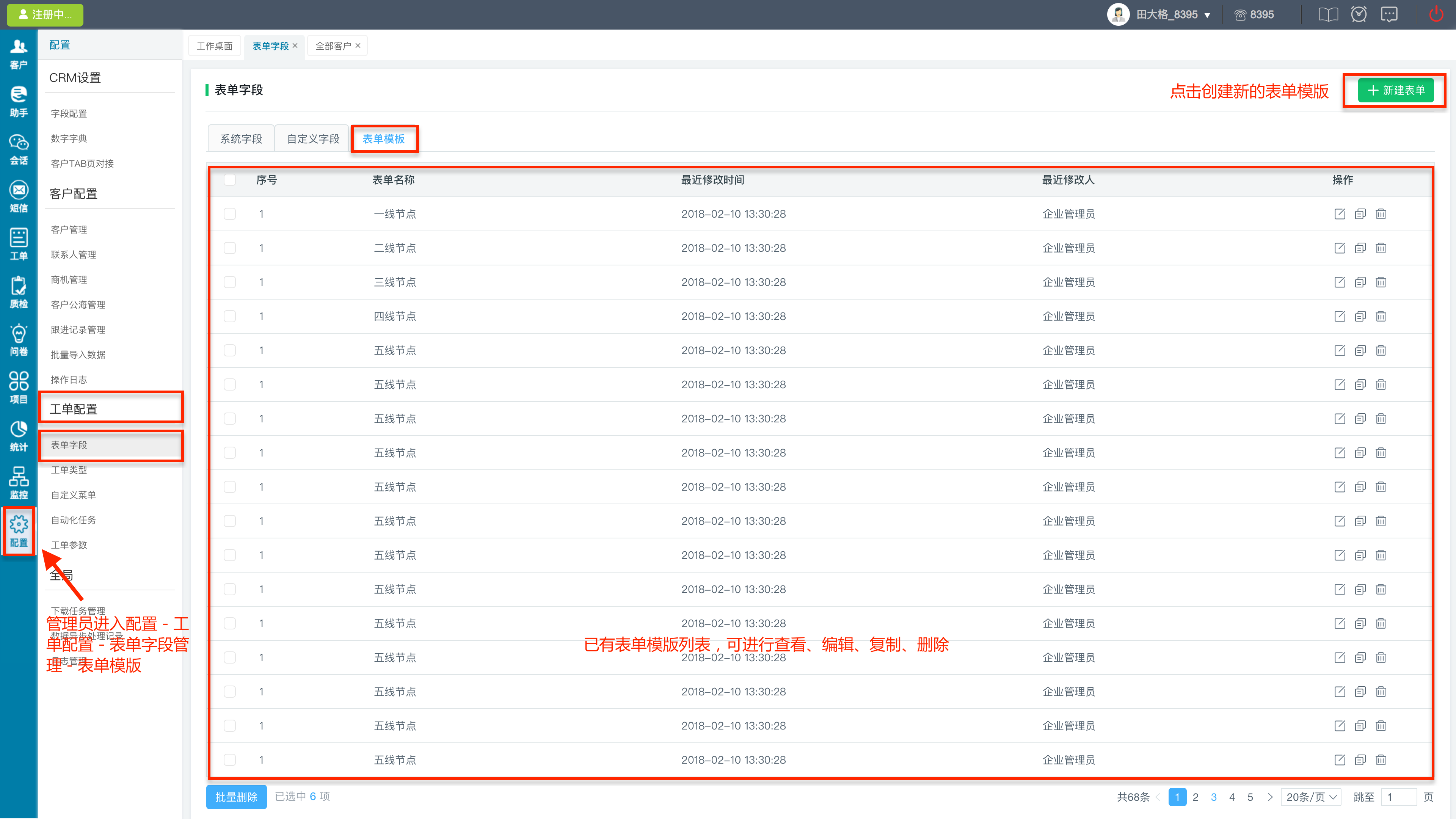Switch to the 系统字段 tab

[241, 138]
